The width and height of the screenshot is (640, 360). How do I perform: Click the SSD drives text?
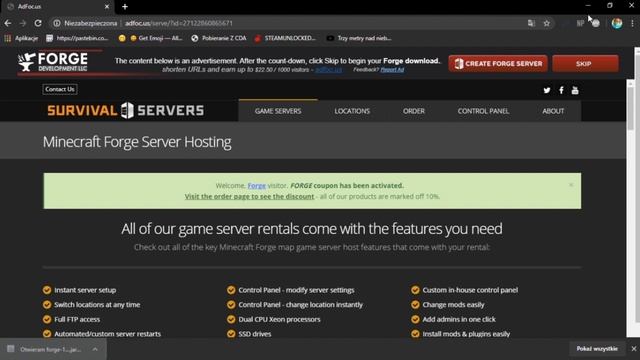[x=255, y=334]
